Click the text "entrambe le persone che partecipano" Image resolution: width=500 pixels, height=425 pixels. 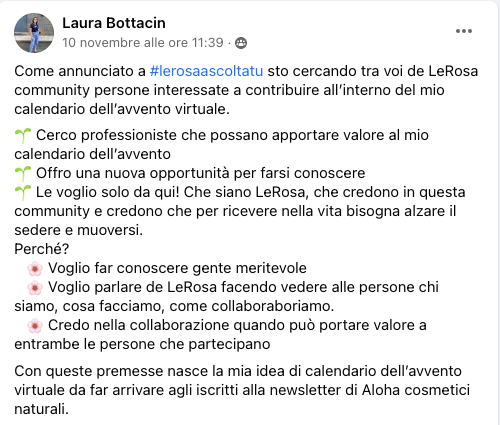[142, 344]
